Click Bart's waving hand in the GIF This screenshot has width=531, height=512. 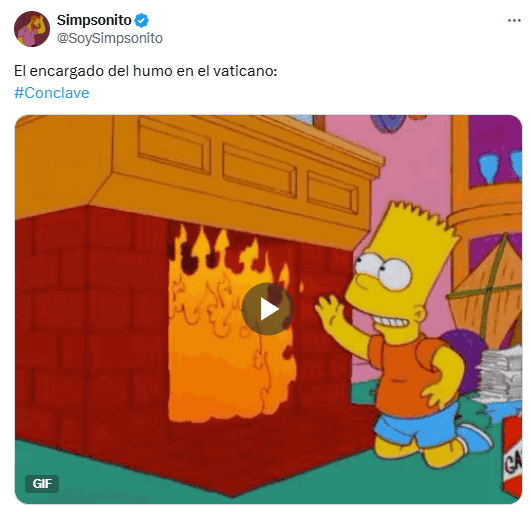329,310
